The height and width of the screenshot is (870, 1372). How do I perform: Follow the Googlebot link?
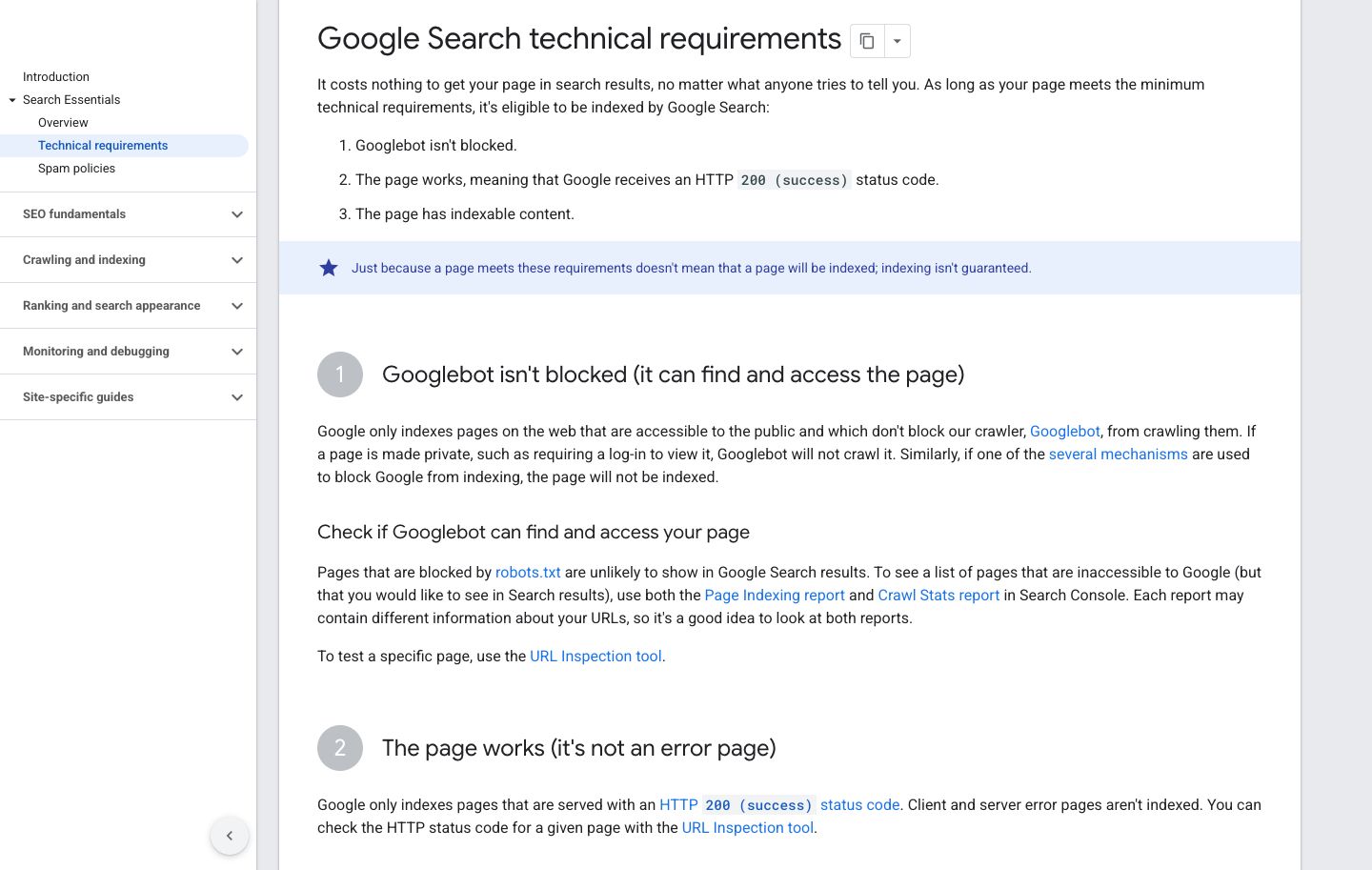point(1065,432)
